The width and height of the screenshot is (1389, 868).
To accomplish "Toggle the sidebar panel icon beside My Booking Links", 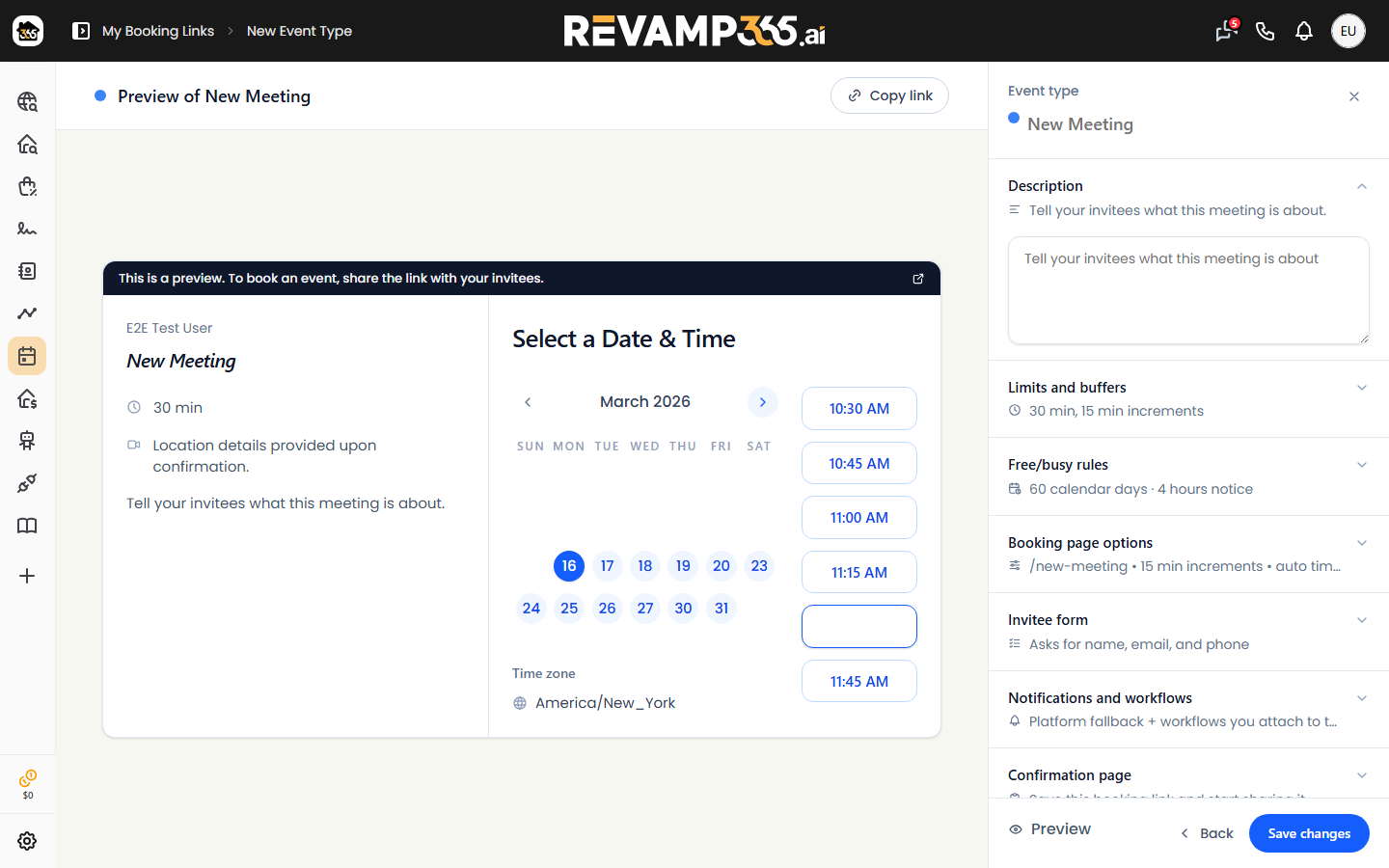I will click(x=81, y=31).
